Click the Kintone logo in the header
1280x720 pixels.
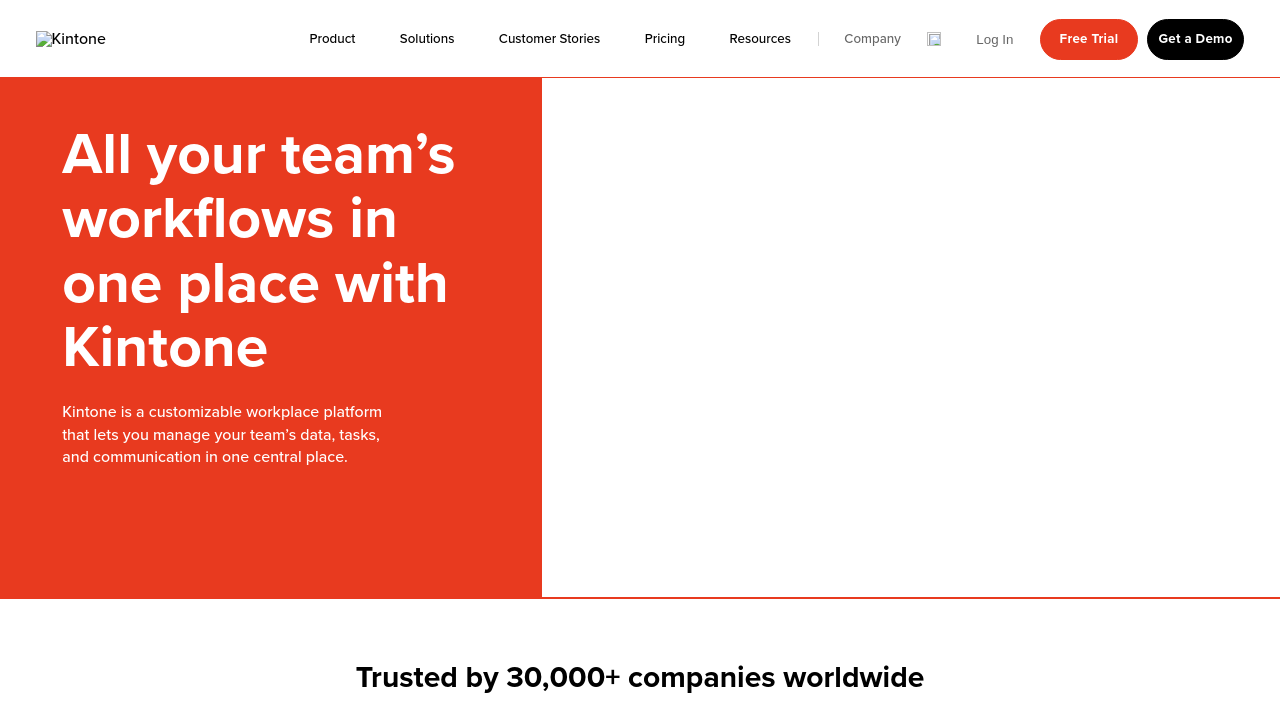click(71, 39)
